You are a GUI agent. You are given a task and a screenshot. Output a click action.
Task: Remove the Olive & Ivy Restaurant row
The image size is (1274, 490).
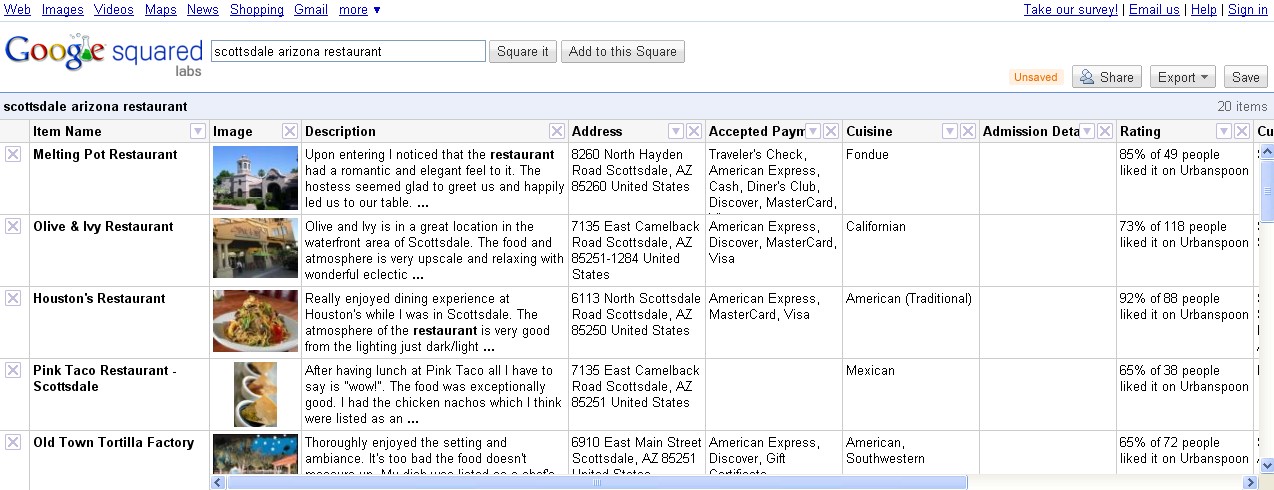pyautogui.click(x=13, y=226)
